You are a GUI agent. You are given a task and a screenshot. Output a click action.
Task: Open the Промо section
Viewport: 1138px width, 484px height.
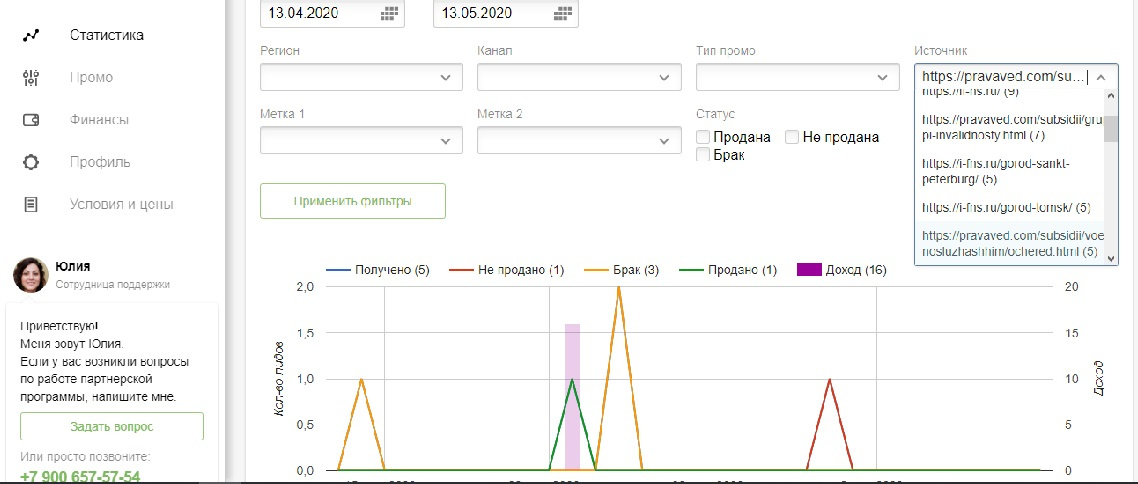(x=91, y=78)
